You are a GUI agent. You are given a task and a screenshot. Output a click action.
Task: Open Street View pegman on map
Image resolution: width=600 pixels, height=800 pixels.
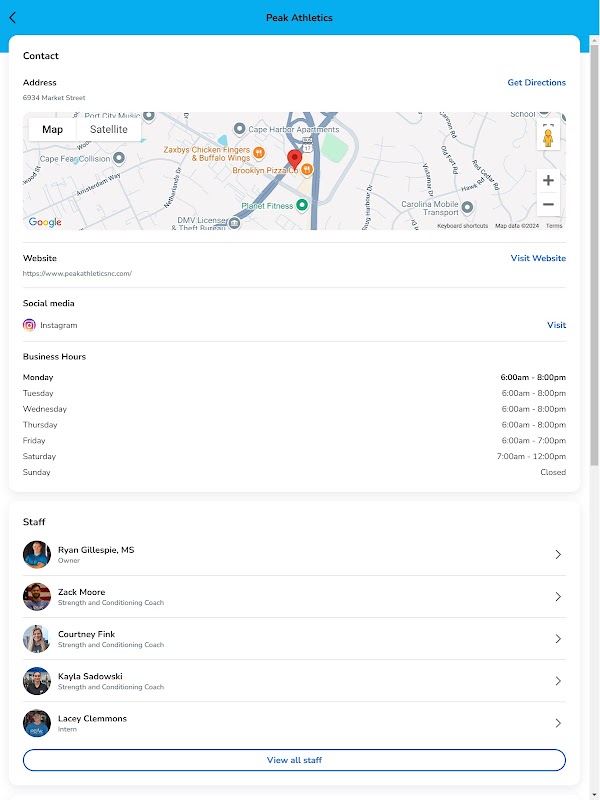548,136
